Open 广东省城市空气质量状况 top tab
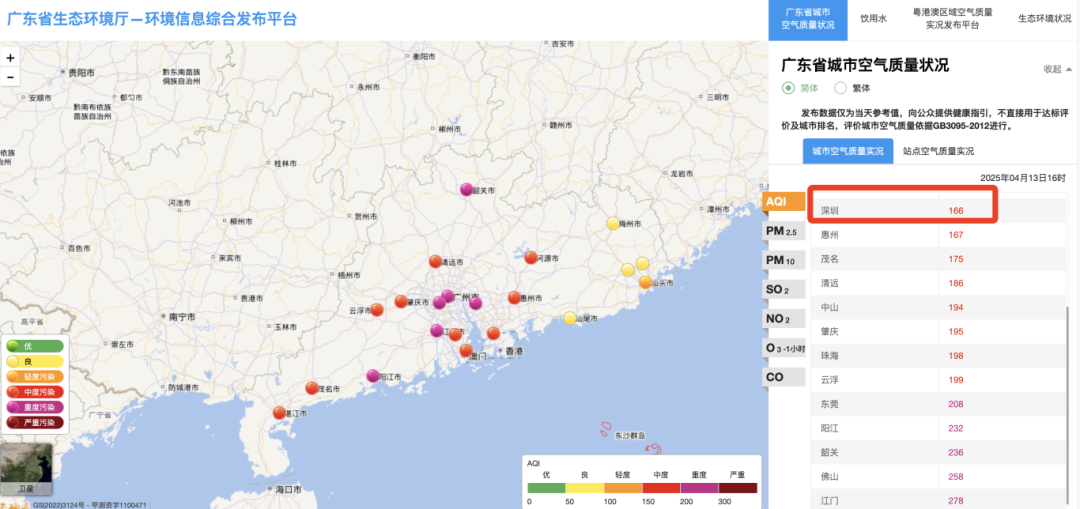The height and width of the screenshot is (509, 1080). (808, 19)
